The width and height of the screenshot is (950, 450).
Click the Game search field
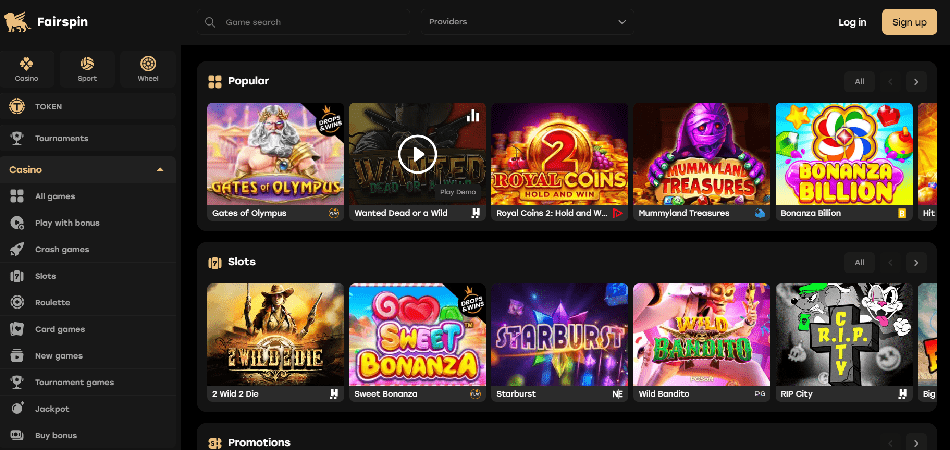pos(303,22)
